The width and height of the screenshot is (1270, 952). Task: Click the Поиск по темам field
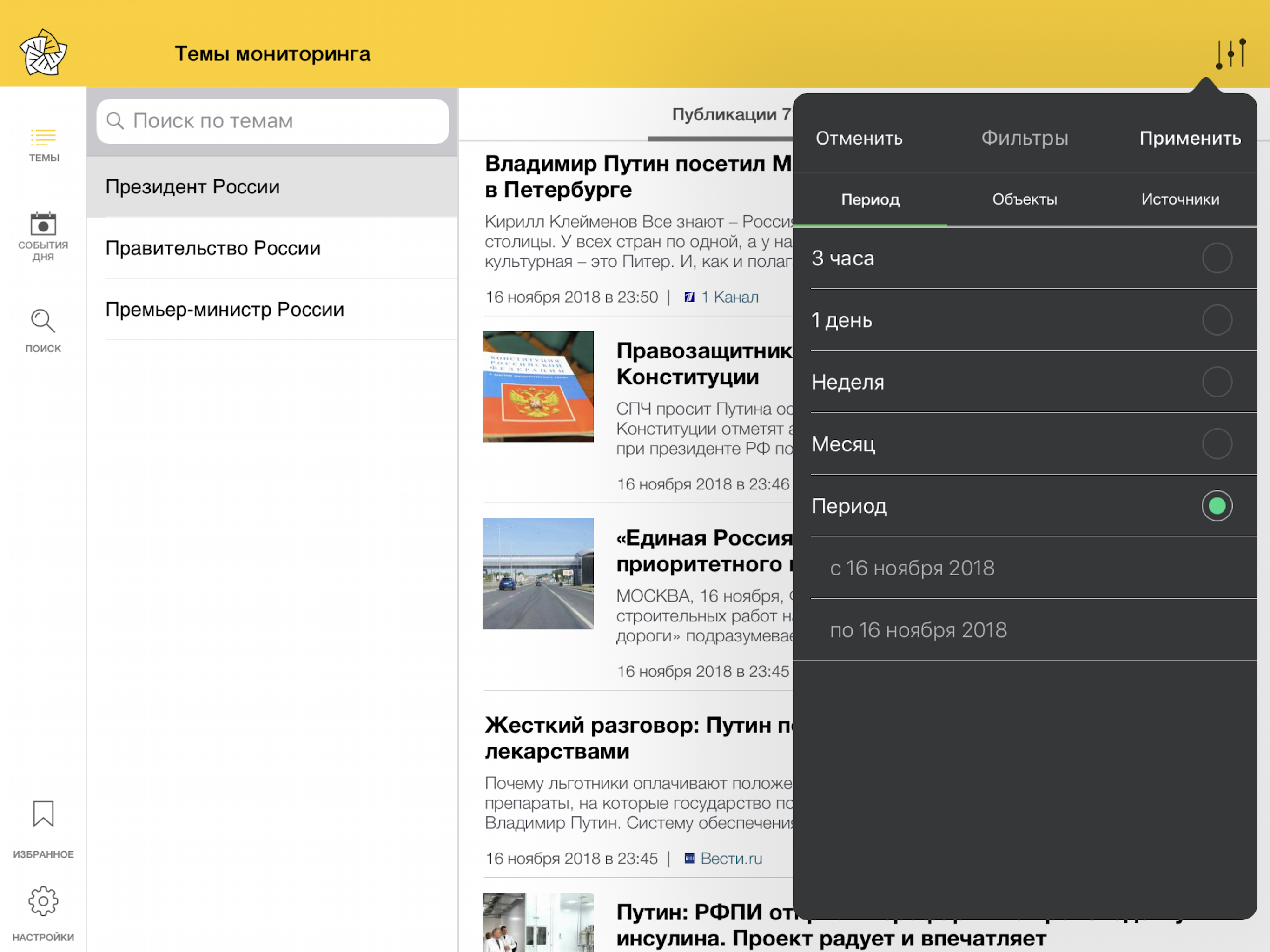273,121
